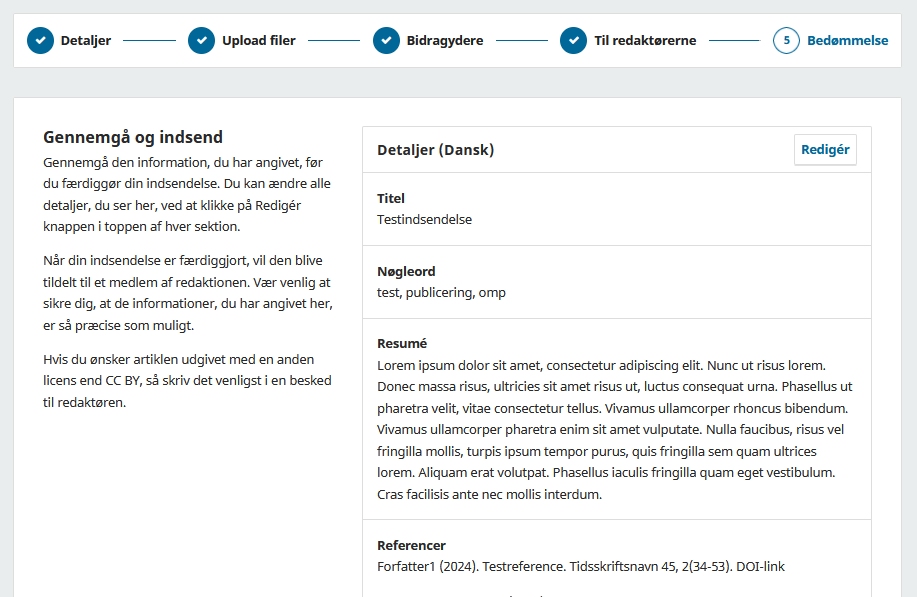
Task: Click the Forfatter1 (2024) reference entry
Action: (x=580, y=567)
